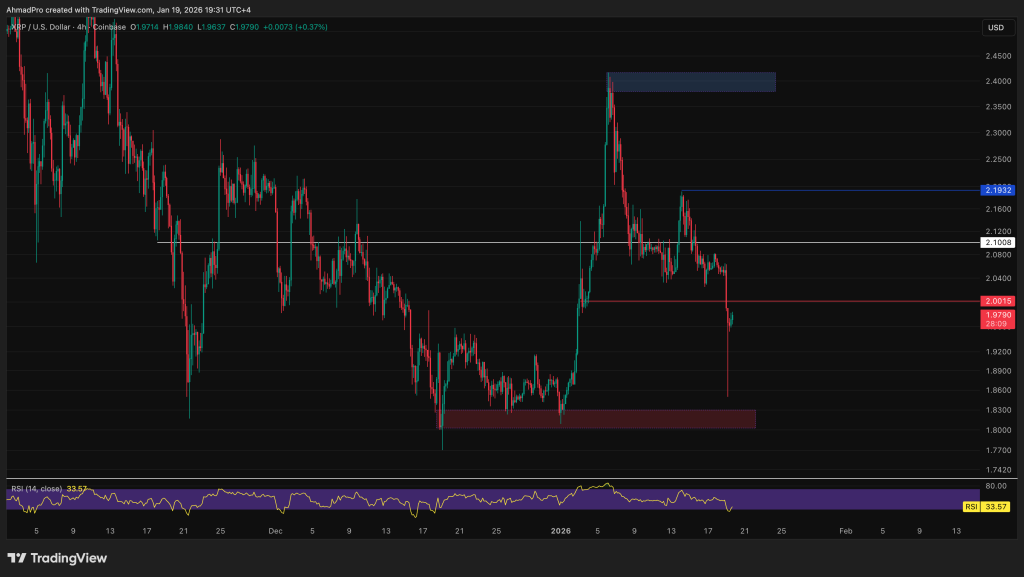Click the Feb label on time axis
This screenshot has height=577, width=1024.
[845, 531]
